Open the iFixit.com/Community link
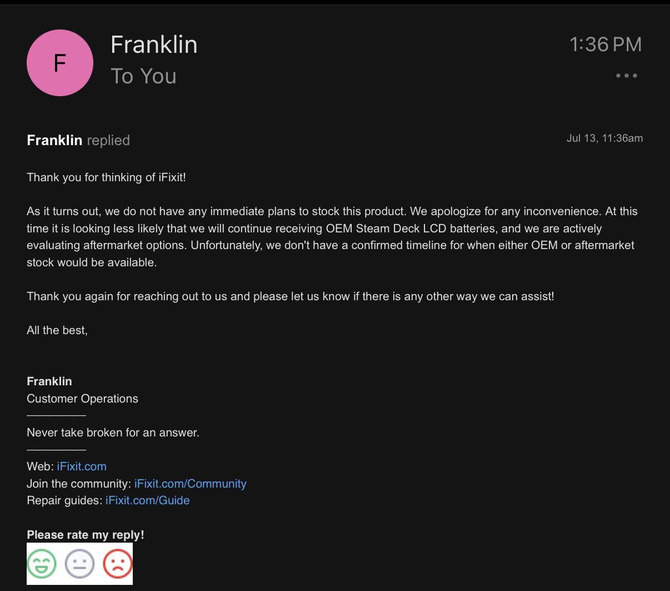Image resolution: width=670 pixels, height=591 pixels. coord(190,483)
